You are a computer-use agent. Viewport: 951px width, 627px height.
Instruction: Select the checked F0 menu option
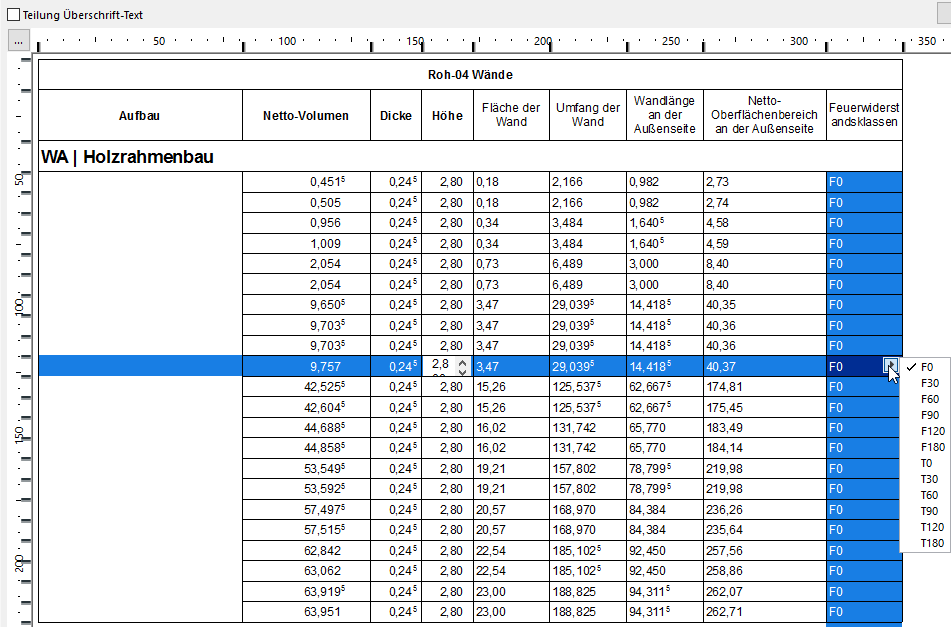(x=927, y=367)
